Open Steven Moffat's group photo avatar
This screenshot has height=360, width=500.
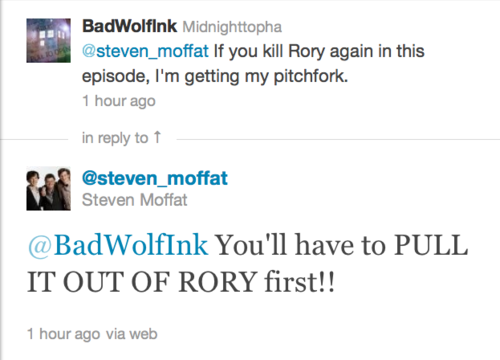point(49,188)
